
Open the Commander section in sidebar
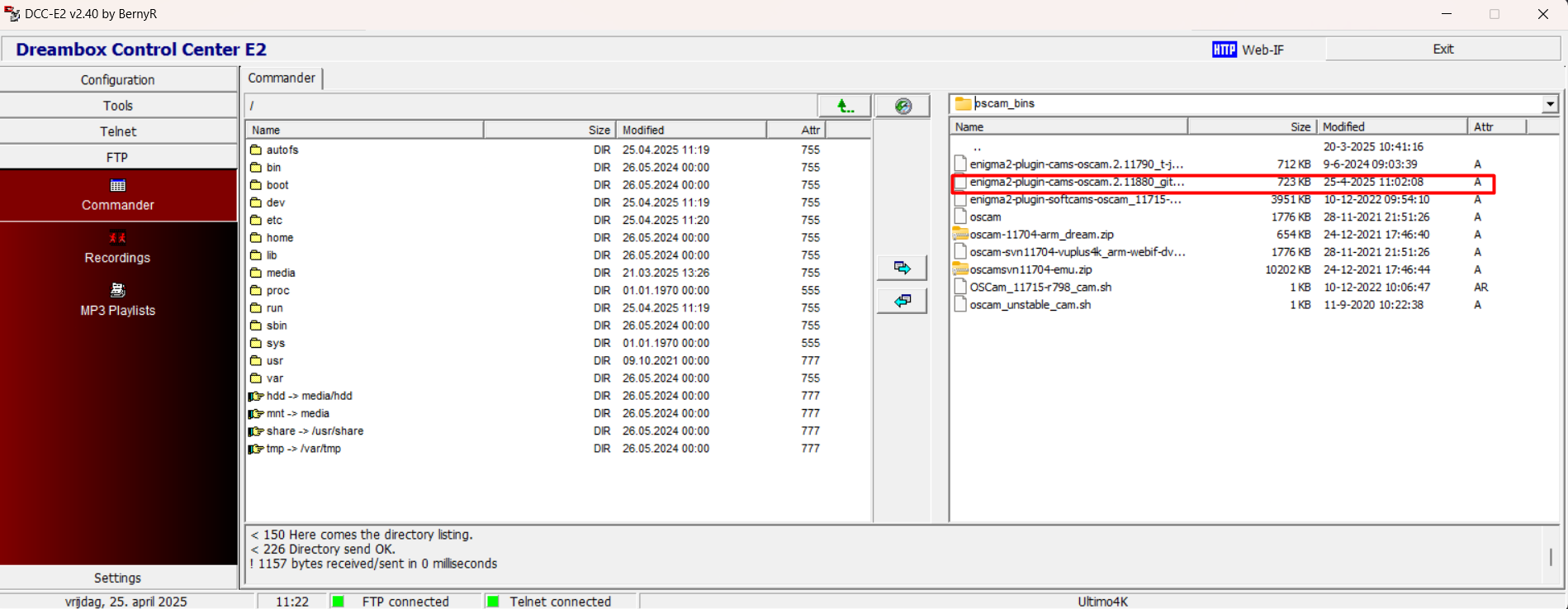tap(118, 195)
